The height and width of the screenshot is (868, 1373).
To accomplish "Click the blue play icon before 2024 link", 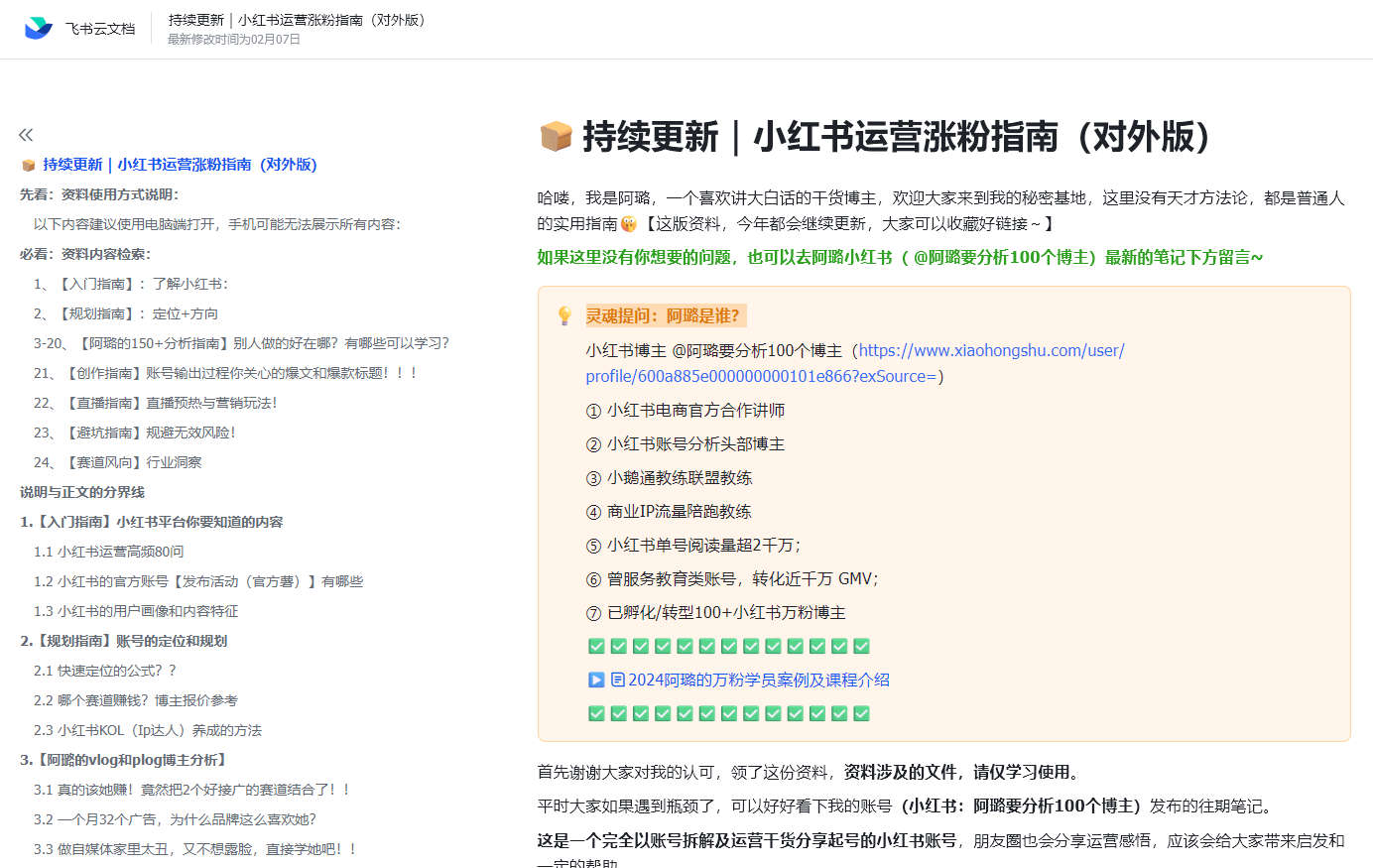I will click(x=596, y=680).
